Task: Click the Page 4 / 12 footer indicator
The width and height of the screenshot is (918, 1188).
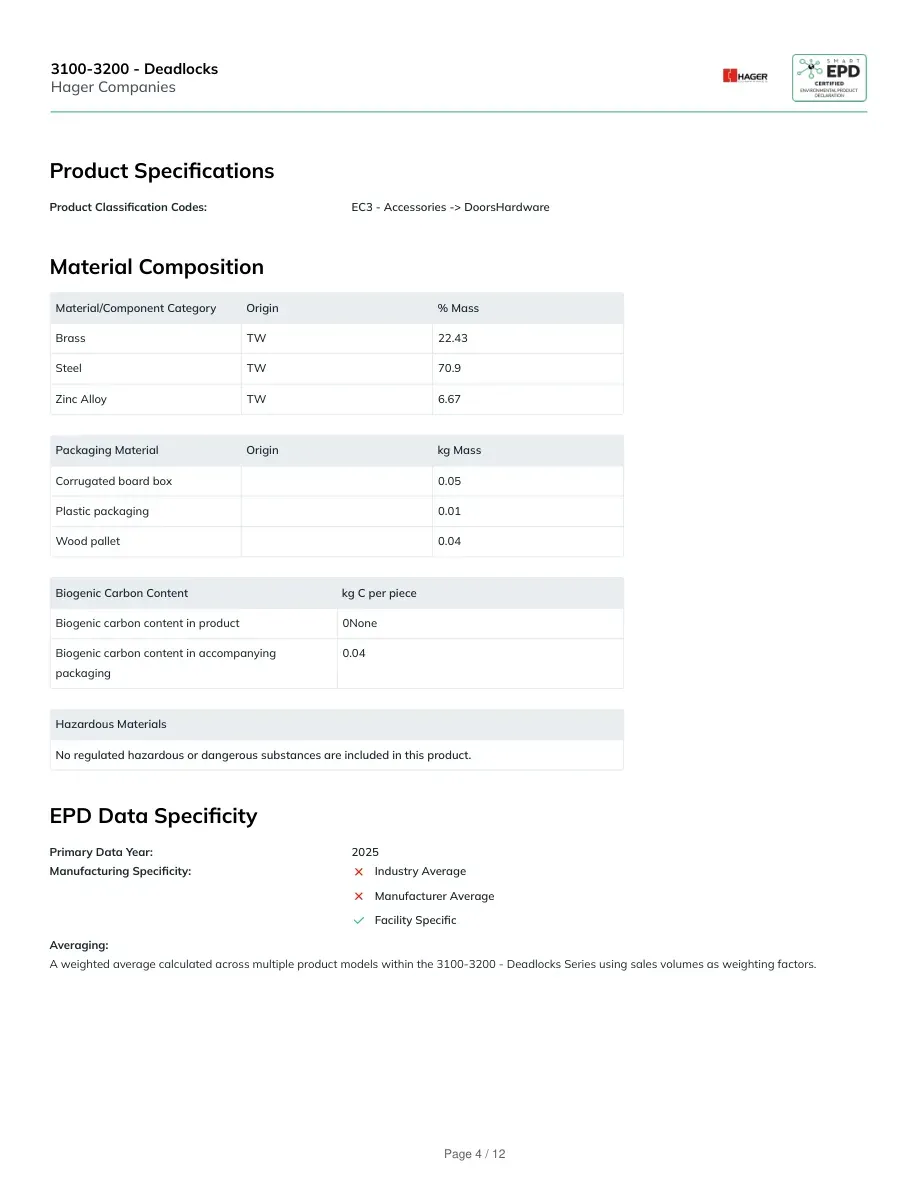Action: click(x=474, y=1154)
